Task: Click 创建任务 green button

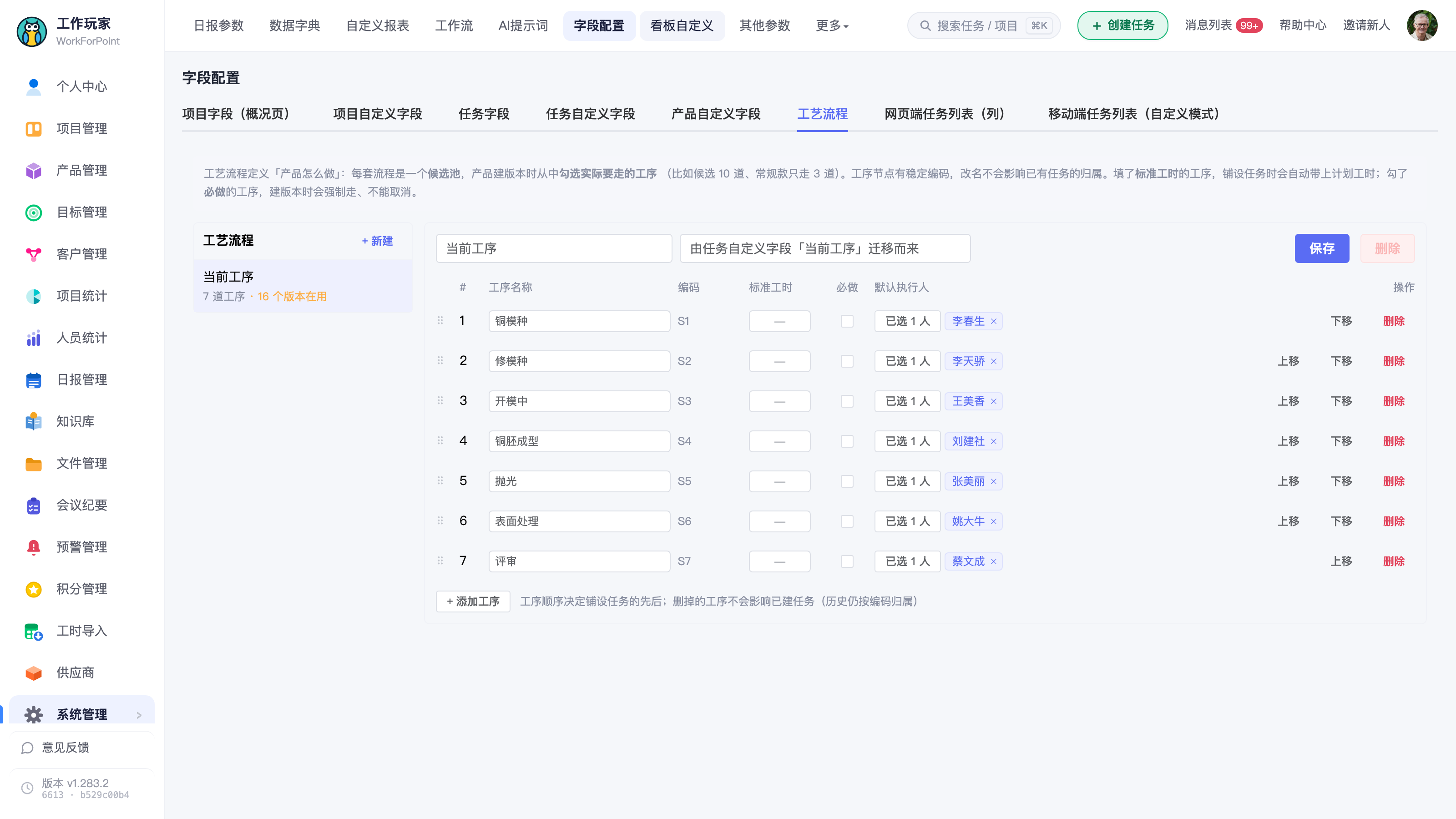Action: (1122, 25)
